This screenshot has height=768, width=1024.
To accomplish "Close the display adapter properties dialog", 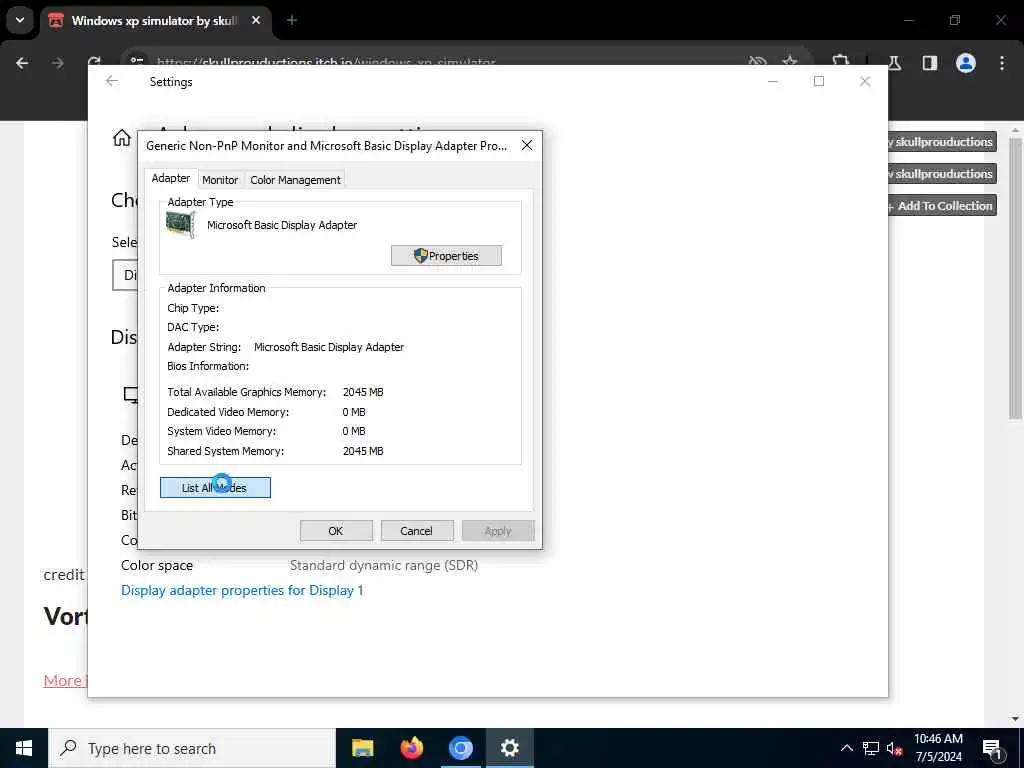I will pos(526,146).
